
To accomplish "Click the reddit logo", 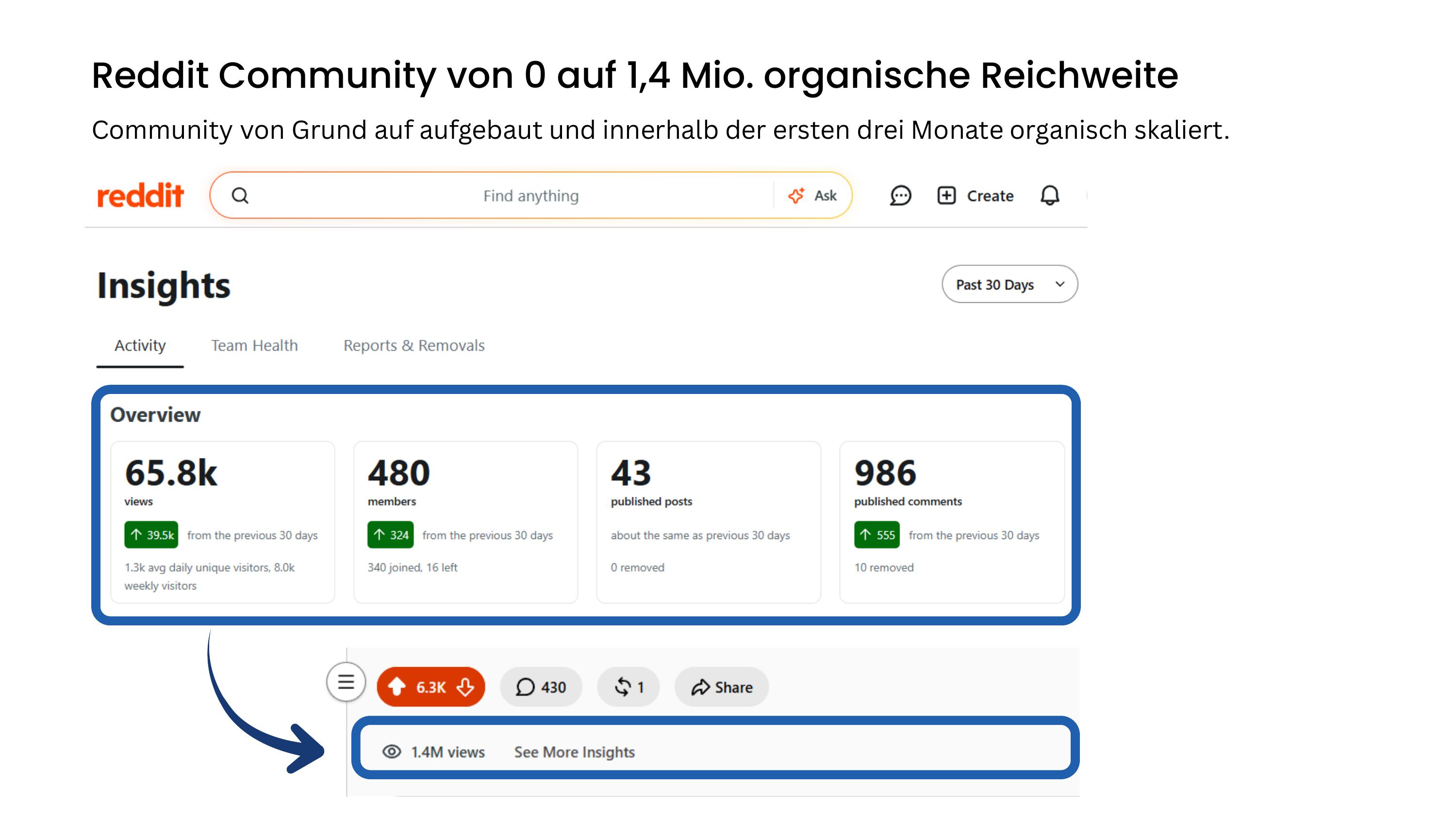I will tap(140, 196).
